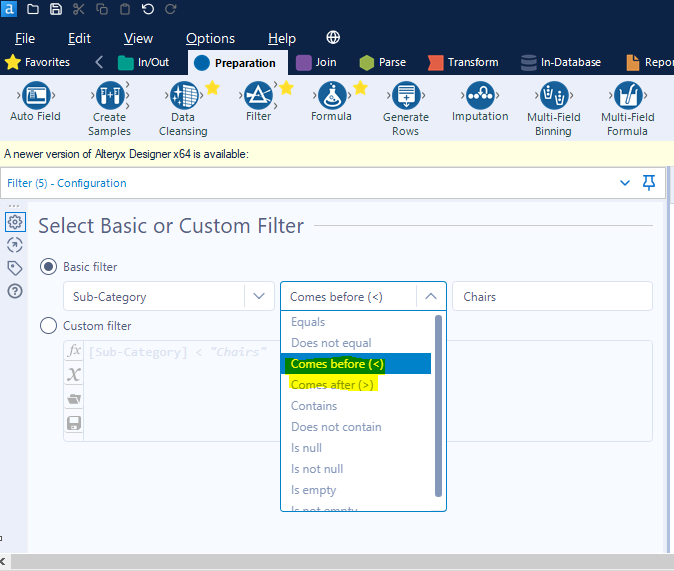Select the Basic filter radio button
This screenshot has height=571, width=674.
(48, 267)
